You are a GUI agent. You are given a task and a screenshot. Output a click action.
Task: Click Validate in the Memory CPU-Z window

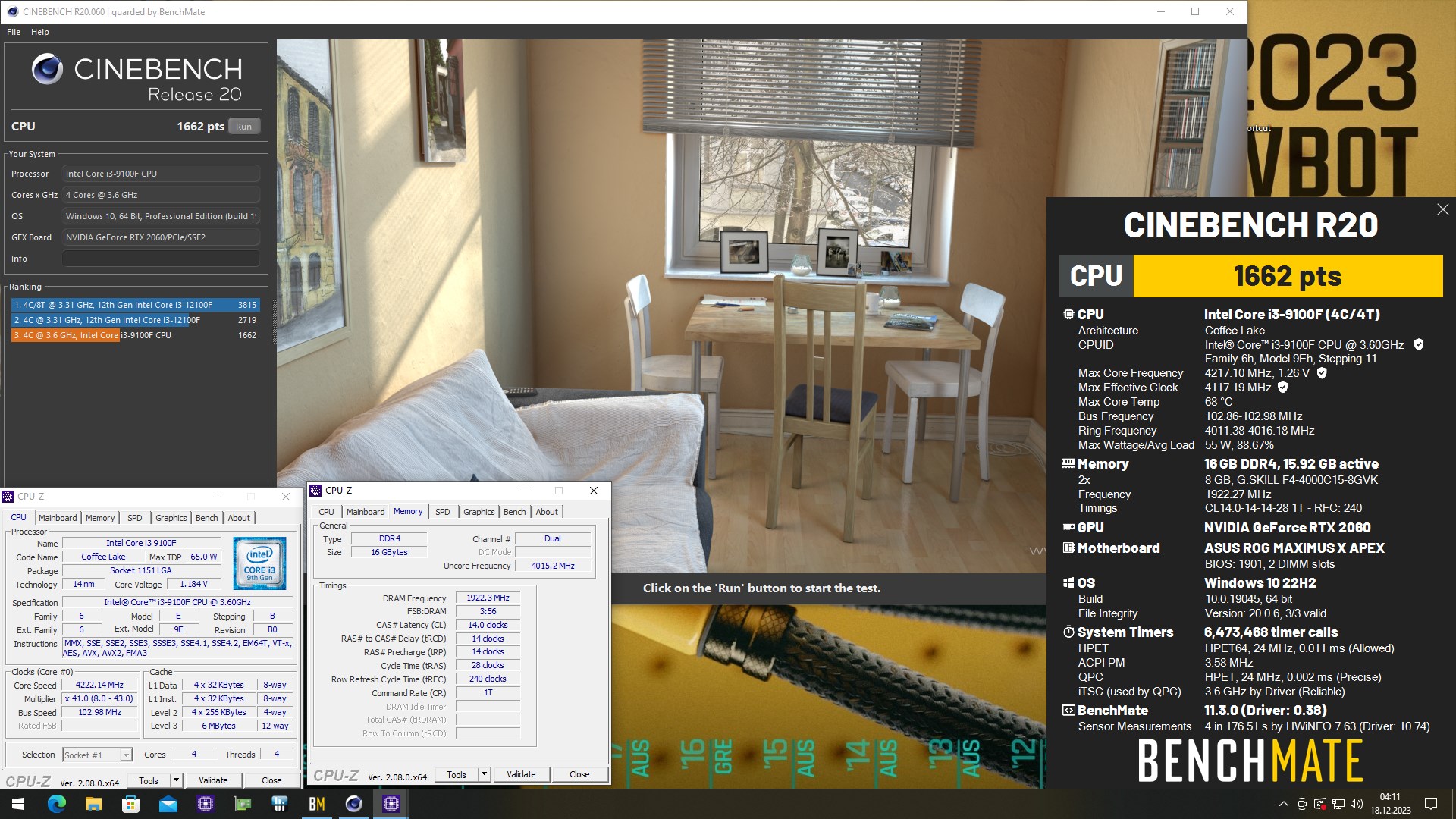coord(521,774)
